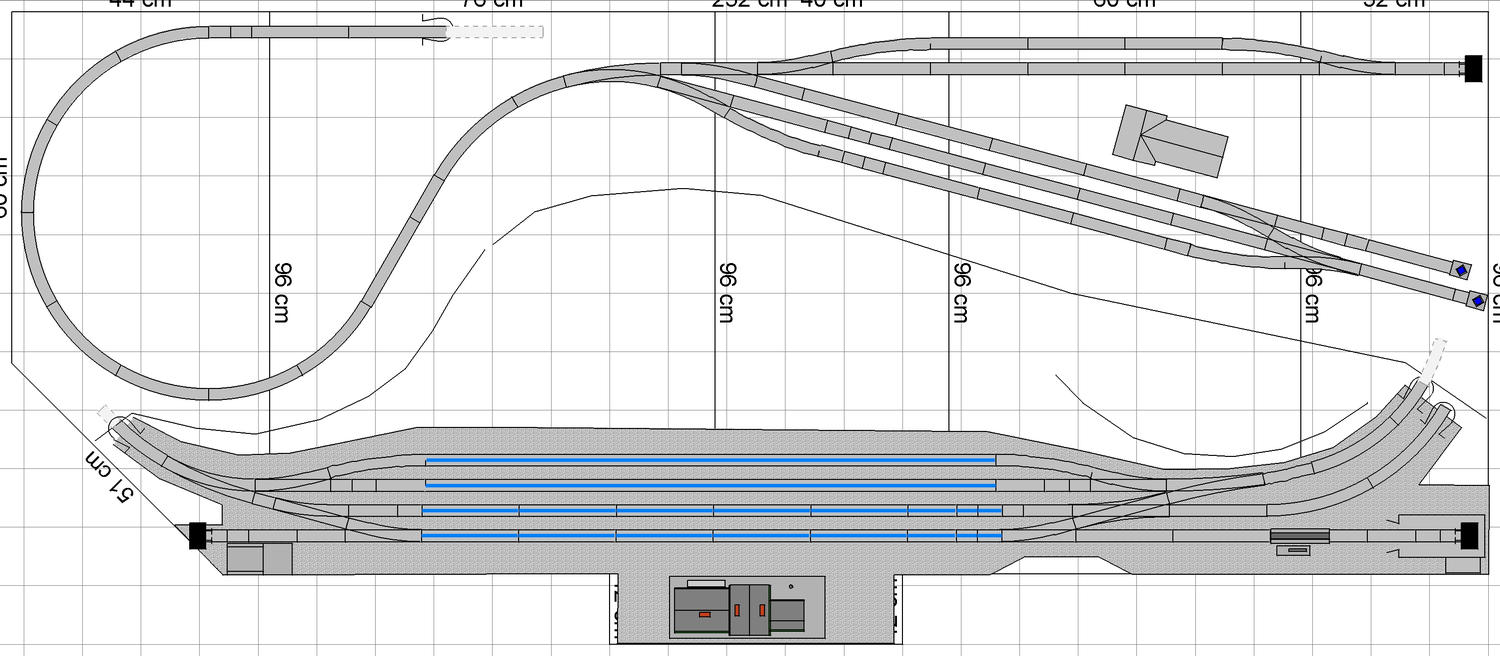
Task: Click the dashed track end at lower left
Action: [108, 412]
